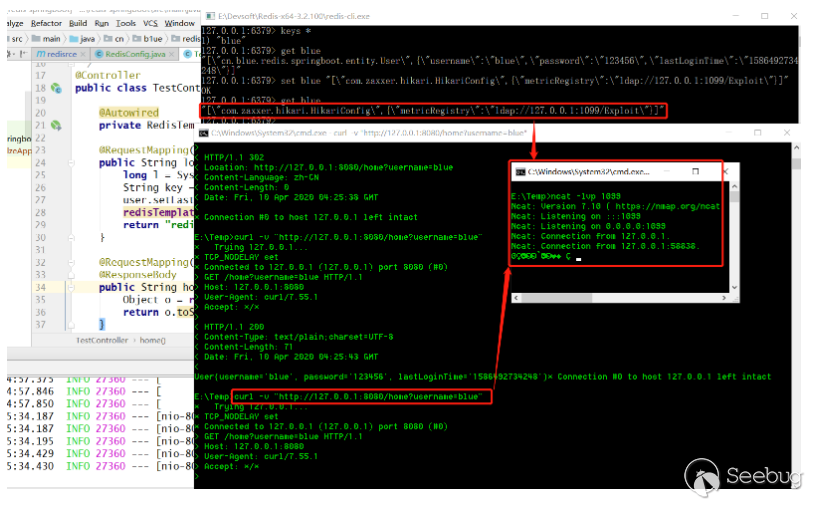This screenshot has height=505, width=831.
Task: Collapse the code fold marker at line 33
Action: point(71,275)
